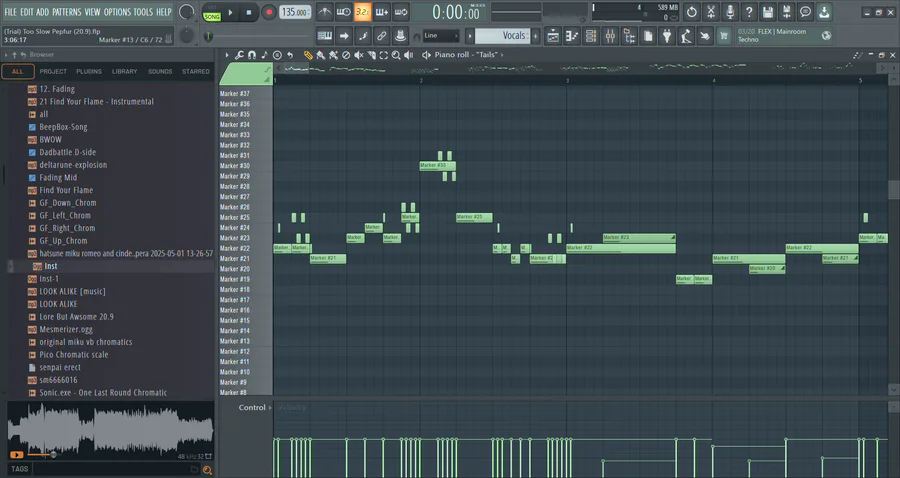
Task: Open the touch controller hand icon
Action: 704,36
